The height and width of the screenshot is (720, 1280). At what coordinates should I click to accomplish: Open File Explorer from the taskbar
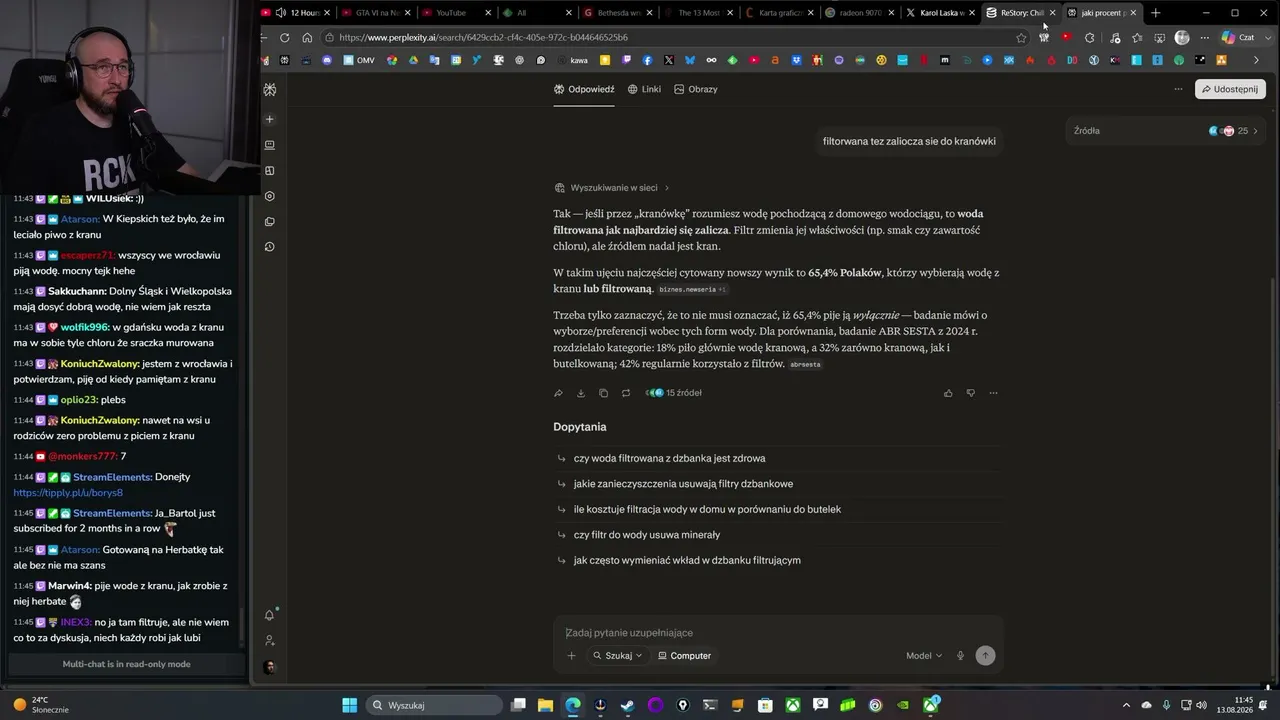tap(545, 705)
